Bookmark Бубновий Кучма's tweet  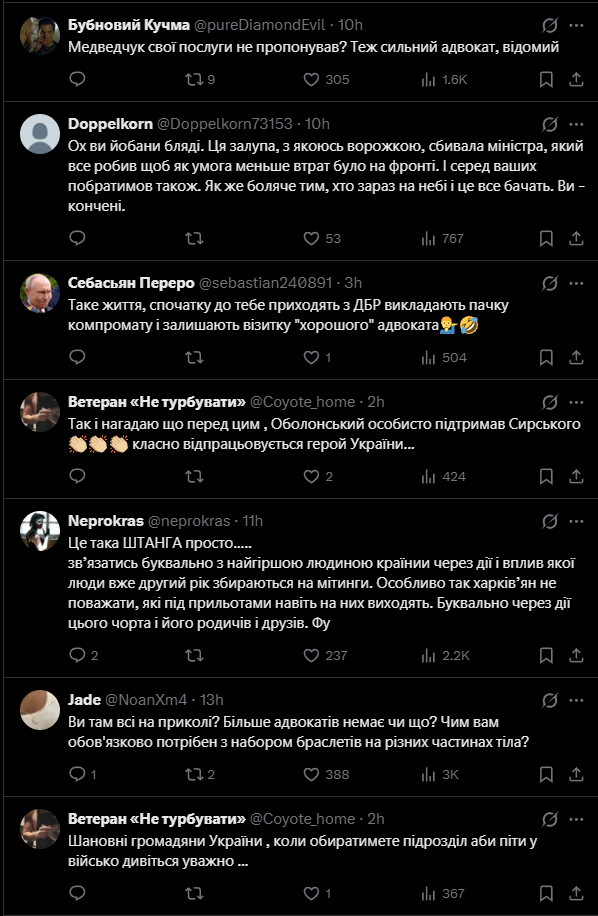point(546,79)
